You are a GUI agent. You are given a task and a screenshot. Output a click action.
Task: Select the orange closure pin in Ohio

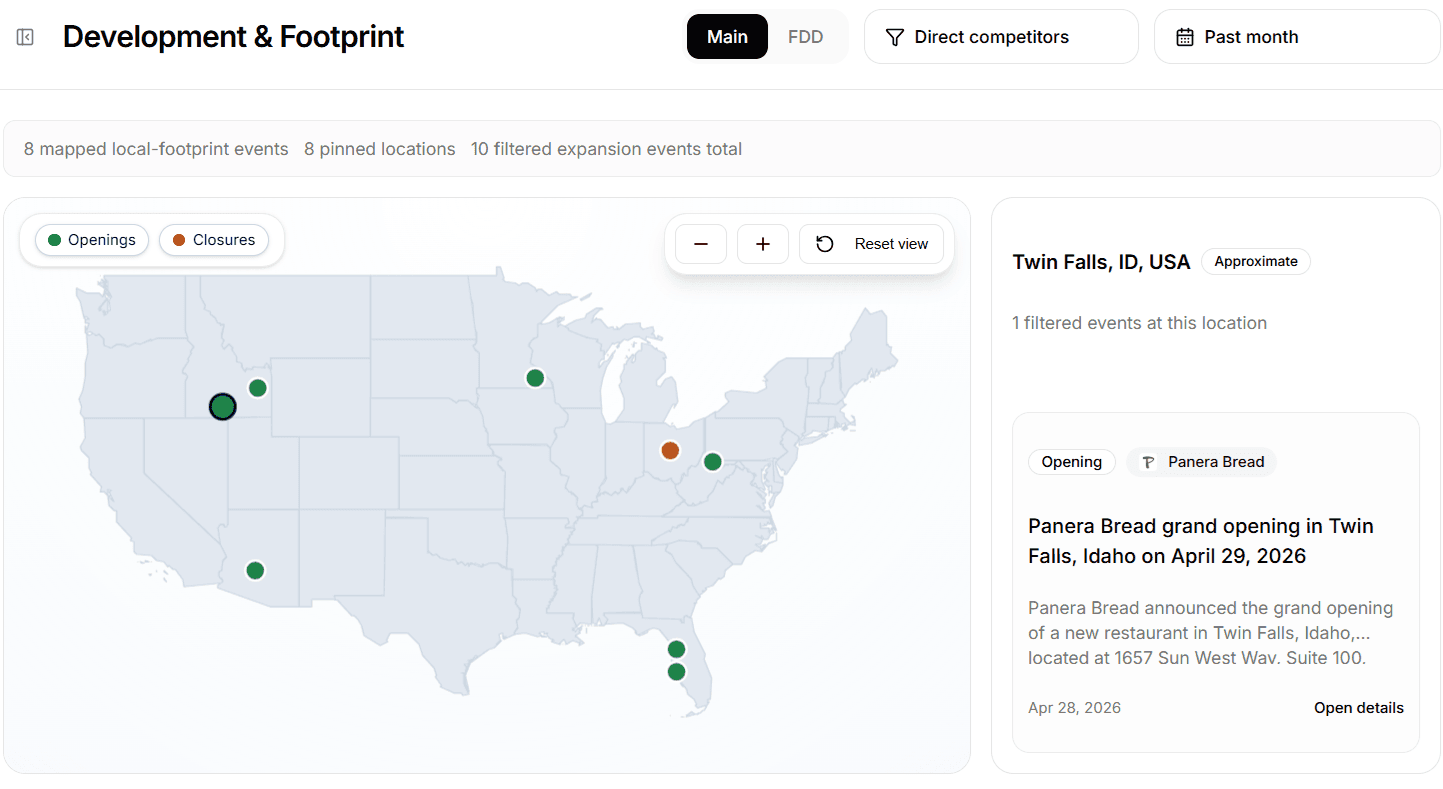click(670, 450)
